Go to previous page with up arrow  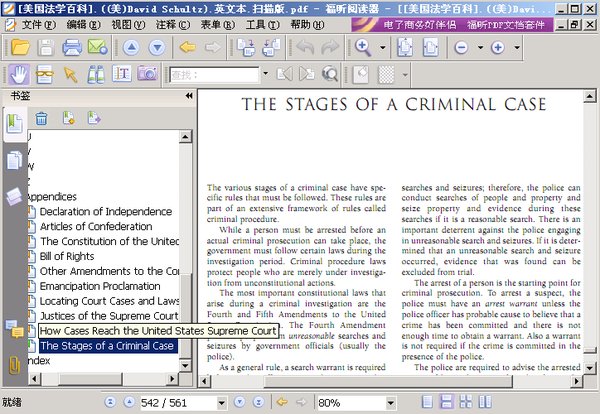(x=132, y=47)
